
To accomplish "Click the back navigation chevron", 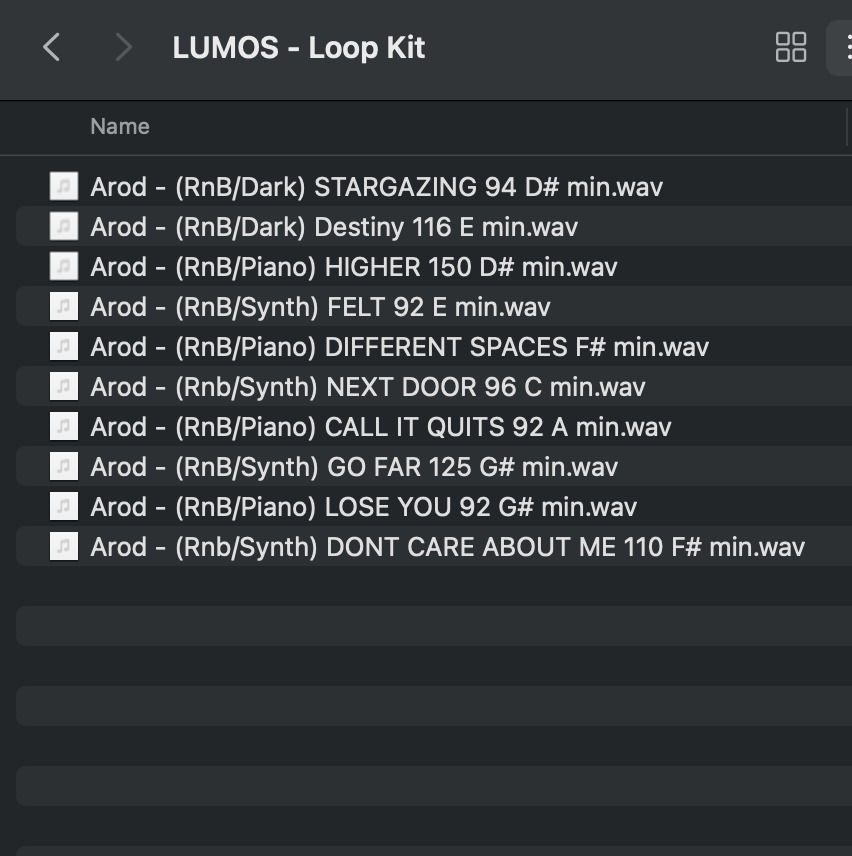I will [52, 47].
